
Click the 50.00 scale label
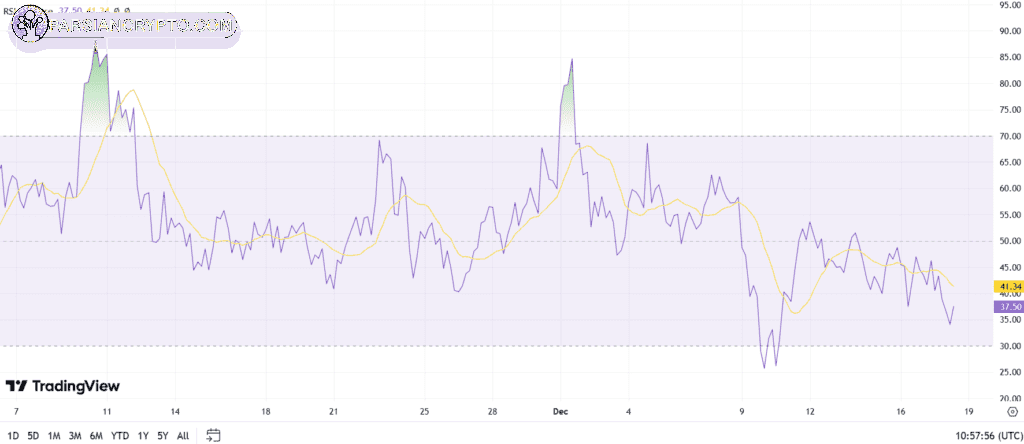(1010, 241)
